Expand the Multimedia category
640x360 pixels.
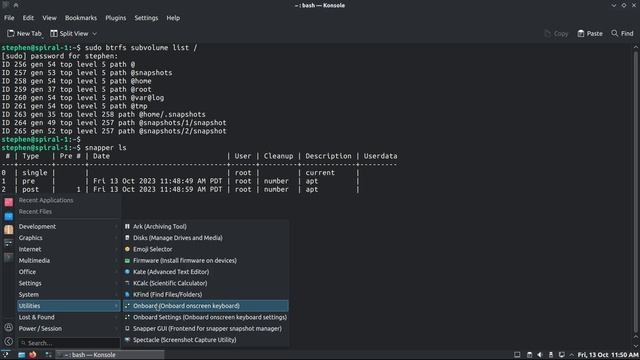(x=69, y=260)
